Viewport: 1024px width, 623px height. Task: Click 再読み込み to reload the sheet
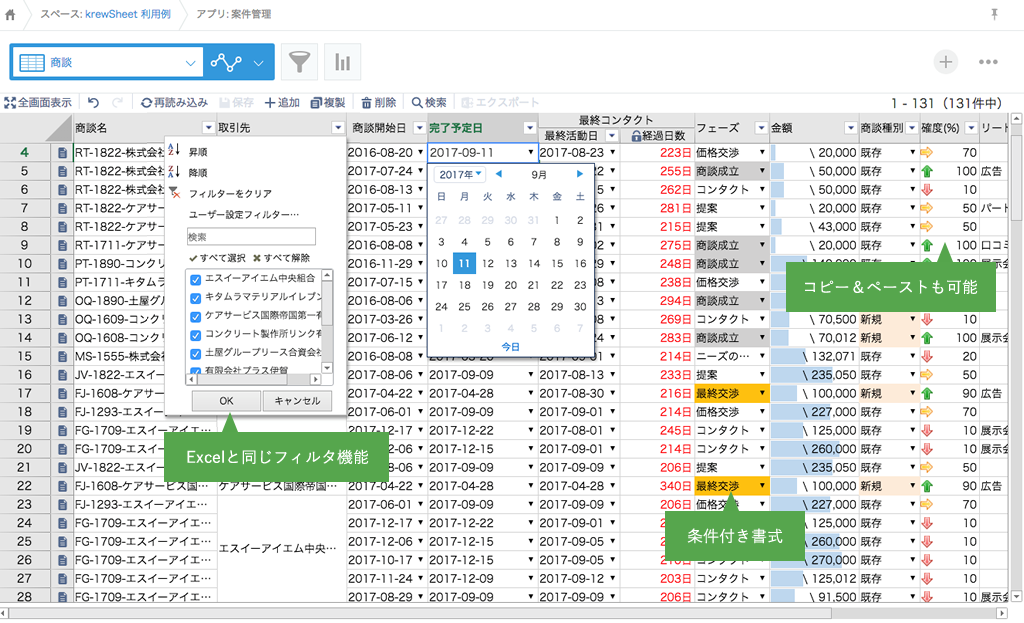[174, 103]
